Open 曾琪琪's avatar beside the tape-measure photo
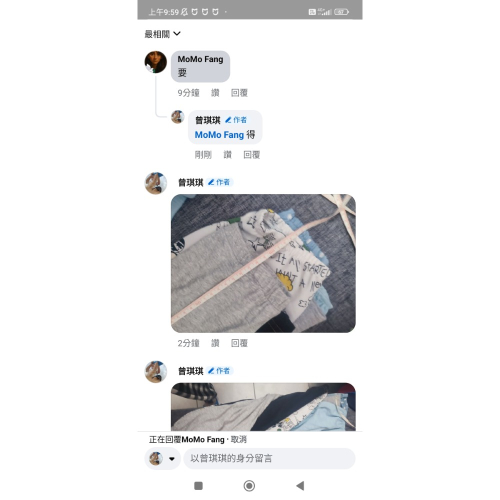This screenshot has height=500, width=500. tap(156, 183)
